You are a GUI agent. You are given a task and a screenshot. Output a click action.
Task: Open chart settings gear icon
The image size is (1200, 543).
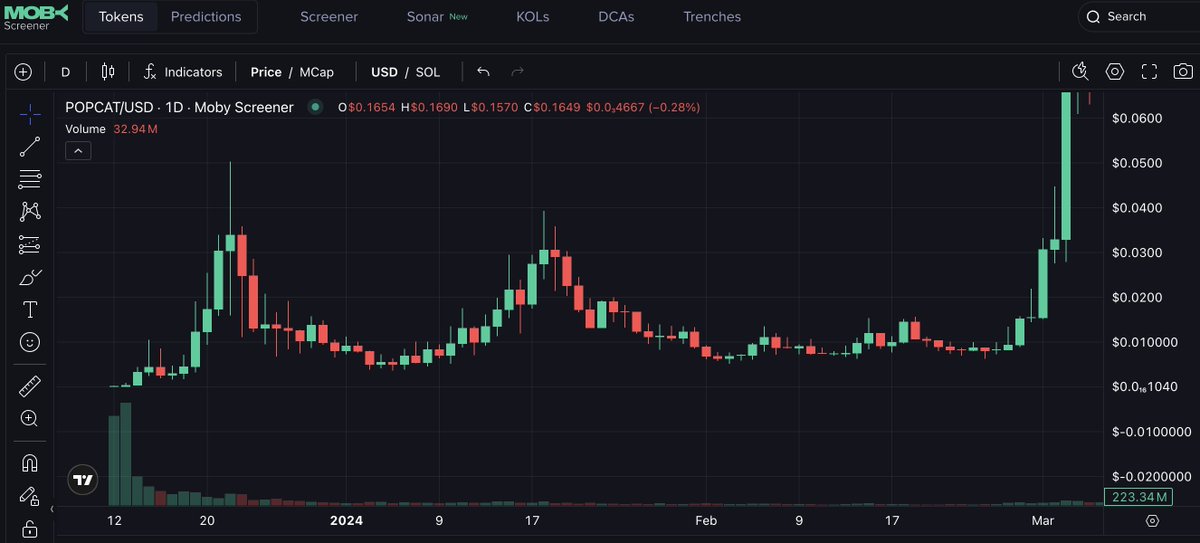[1115, 72]
